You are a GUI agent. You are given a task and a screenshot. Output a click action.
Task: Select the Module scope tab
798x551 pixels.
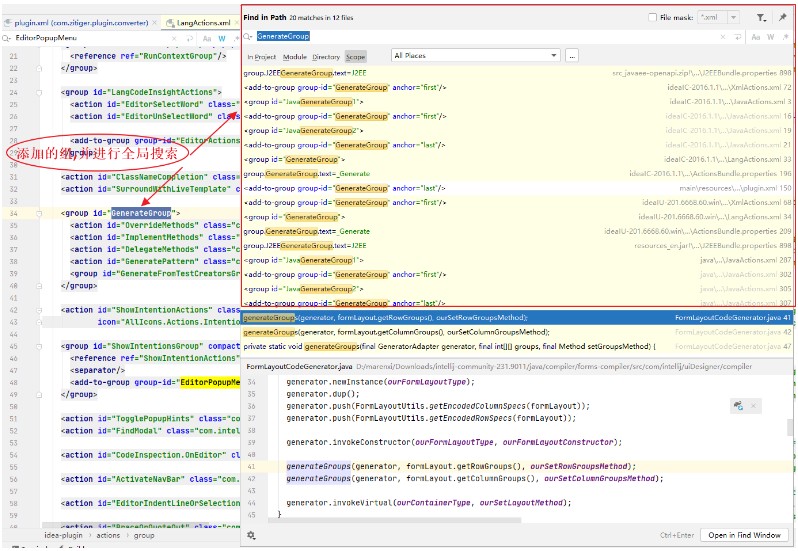pos(295,57)
